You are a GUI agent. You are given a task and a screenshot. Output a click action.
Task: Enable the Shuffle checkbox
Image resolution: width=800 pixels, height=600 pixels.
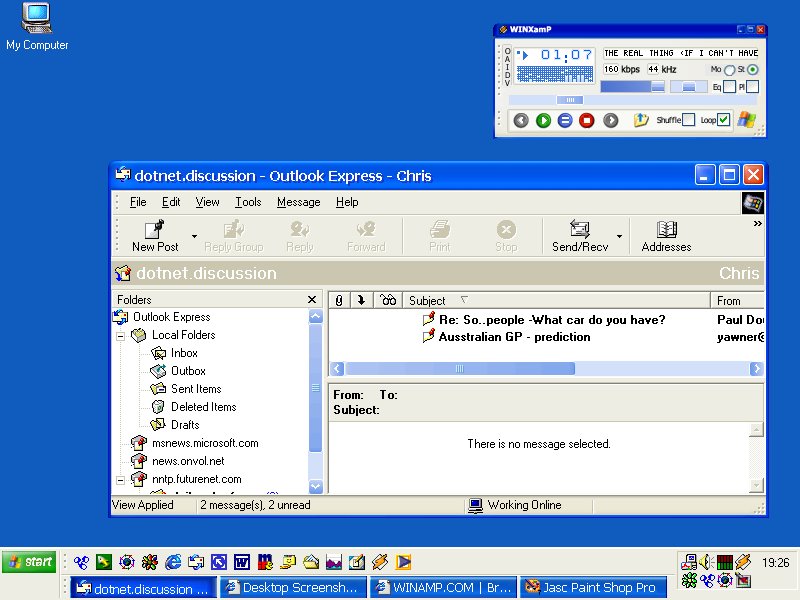(688, 120)
